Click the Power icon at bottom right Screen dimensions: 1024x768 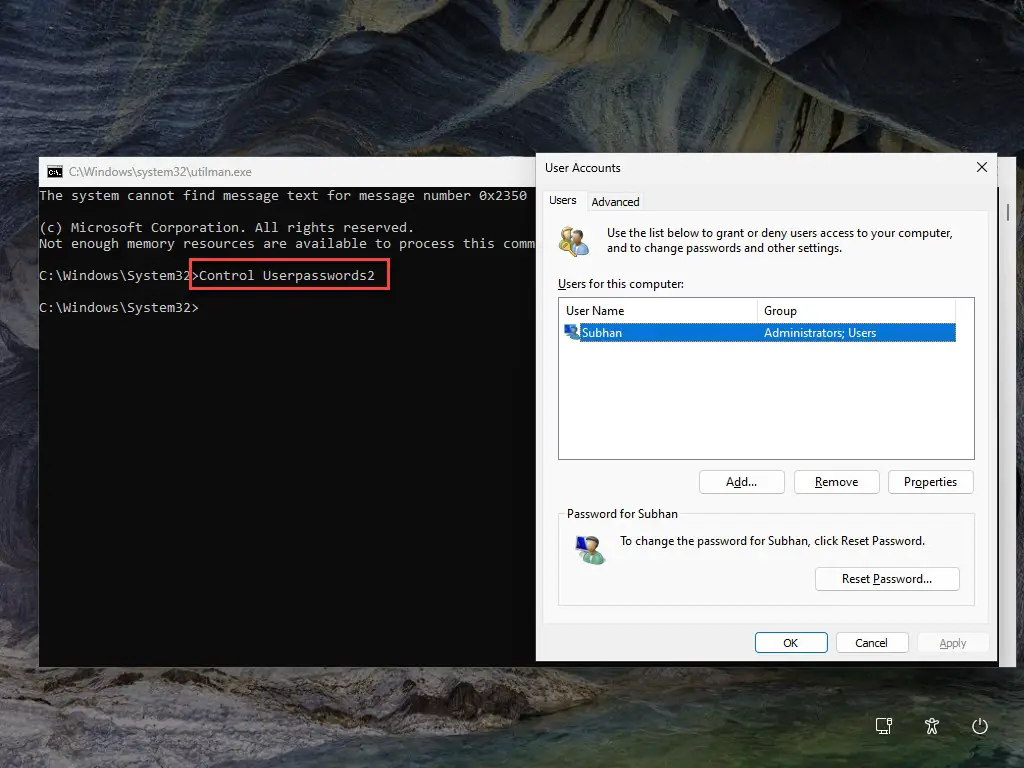980,727
